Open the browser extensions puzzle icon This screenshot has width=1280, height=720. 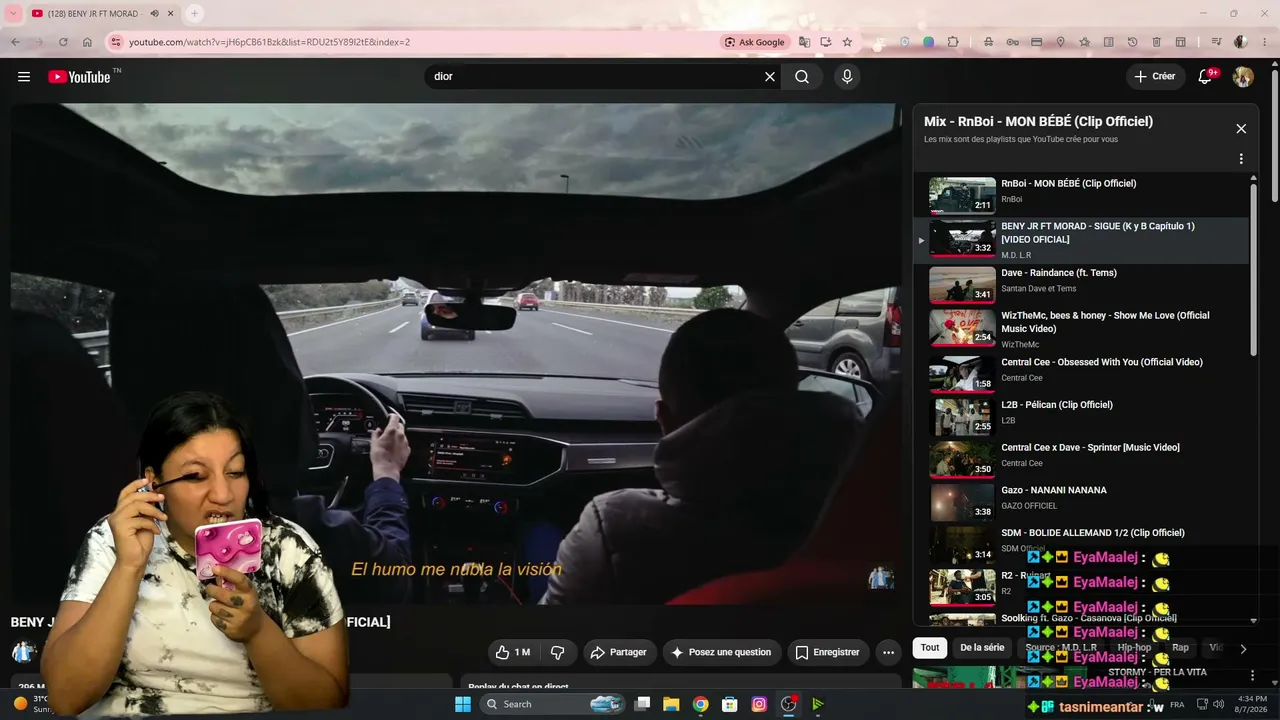pyautogui.click(x=953, y=42)
